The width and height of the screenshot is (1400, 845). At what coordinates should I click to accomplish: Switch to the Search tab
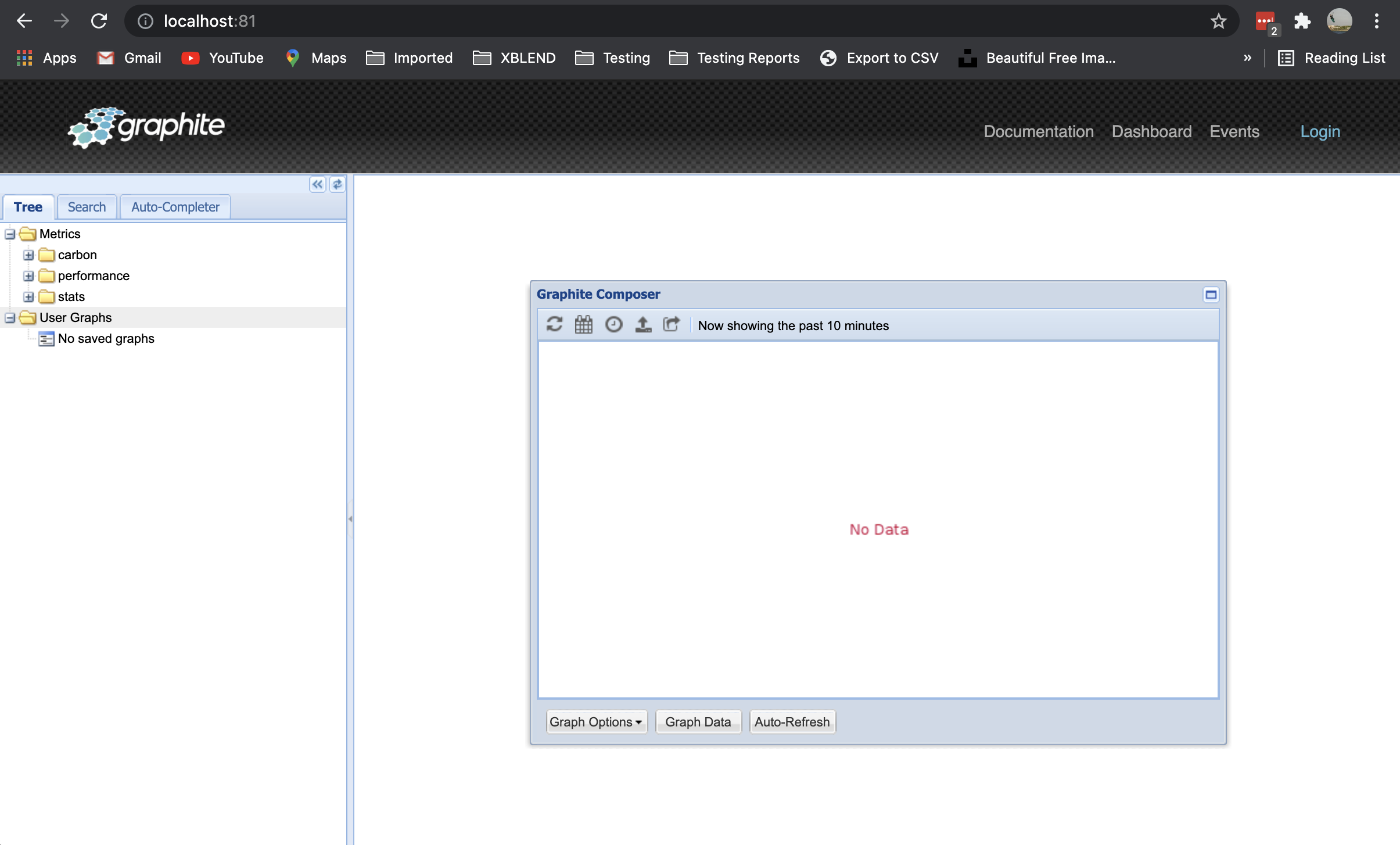coord(87,207)
